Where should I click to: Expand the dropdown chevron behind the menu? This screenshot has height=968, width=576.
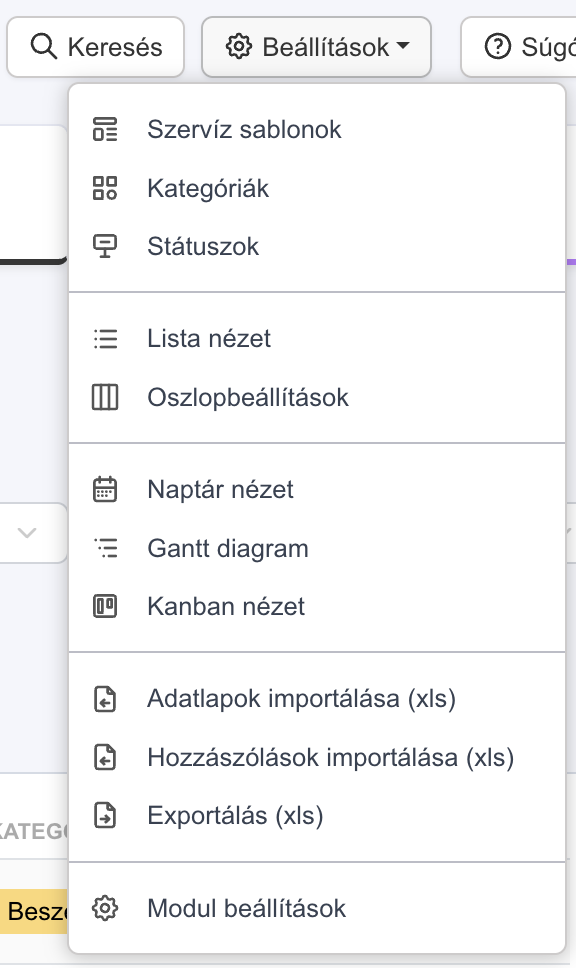pos(27,533)
